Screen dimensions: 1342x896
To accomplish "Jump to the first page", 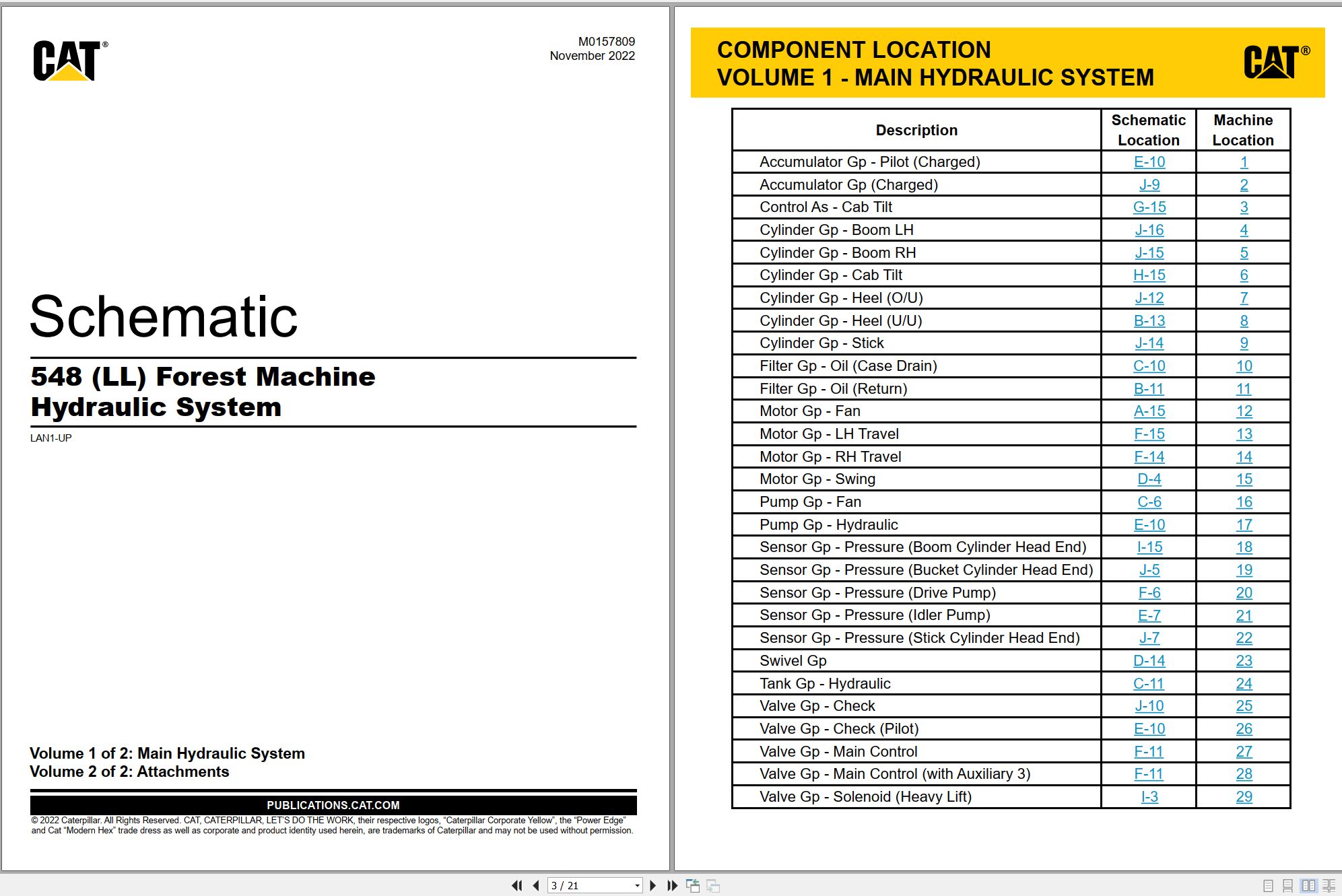I will pos(516,885).
